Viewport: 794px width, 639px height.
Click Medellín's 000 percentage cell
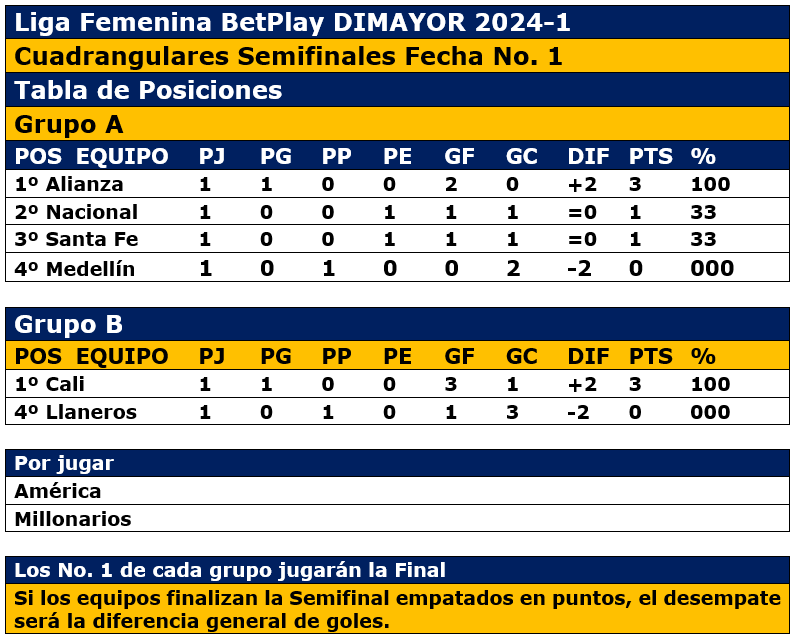(712, 268)
